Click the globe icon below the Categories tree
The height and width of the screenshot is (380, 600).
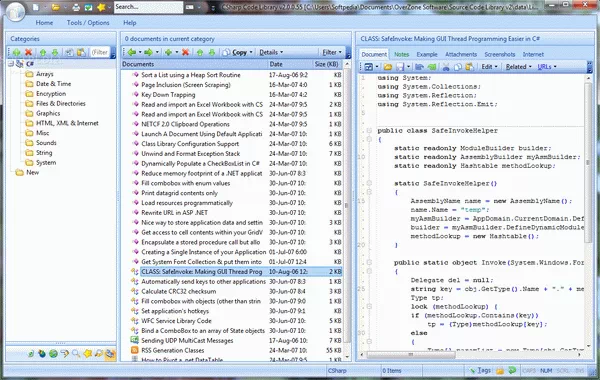pyautogui.click(x=53, y=354)
